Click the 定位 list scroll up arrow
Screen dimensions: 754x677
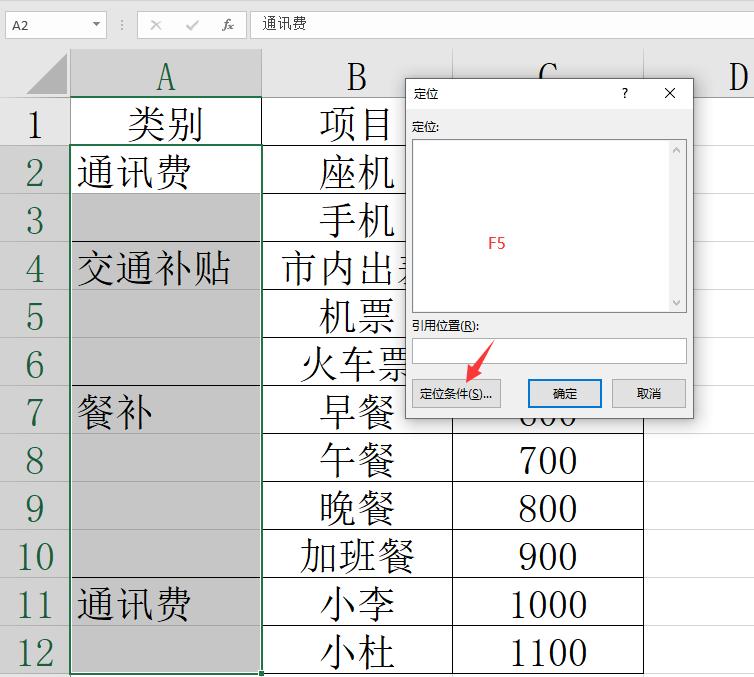(676, 150)
